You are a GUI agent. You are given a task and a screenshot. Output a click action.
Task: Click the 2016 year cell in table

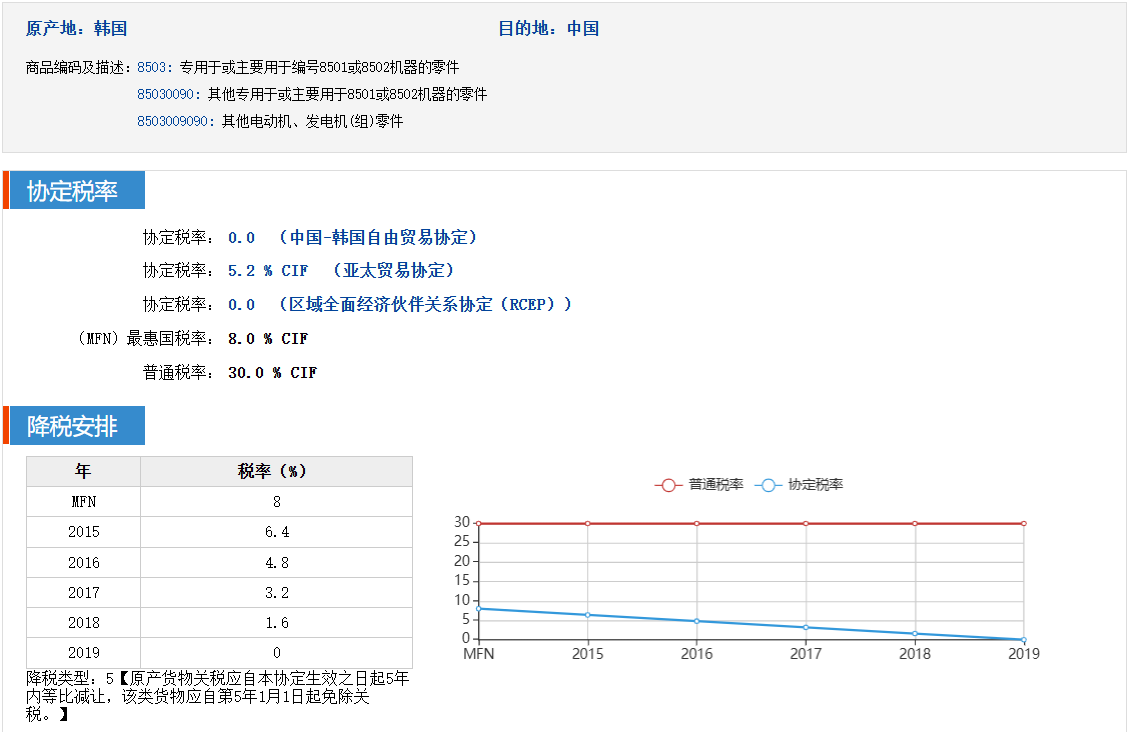84,563
